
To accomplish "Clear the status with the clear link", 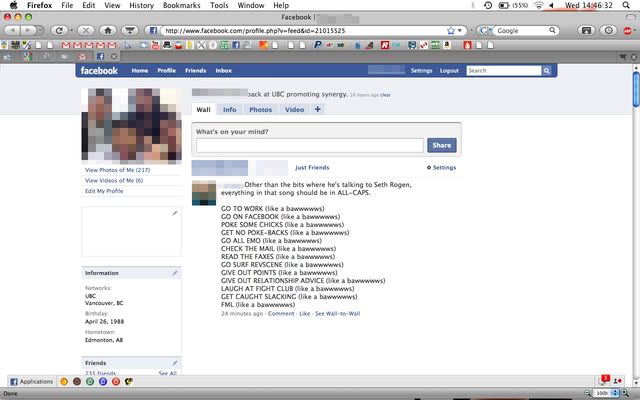I will click(385, 95).
